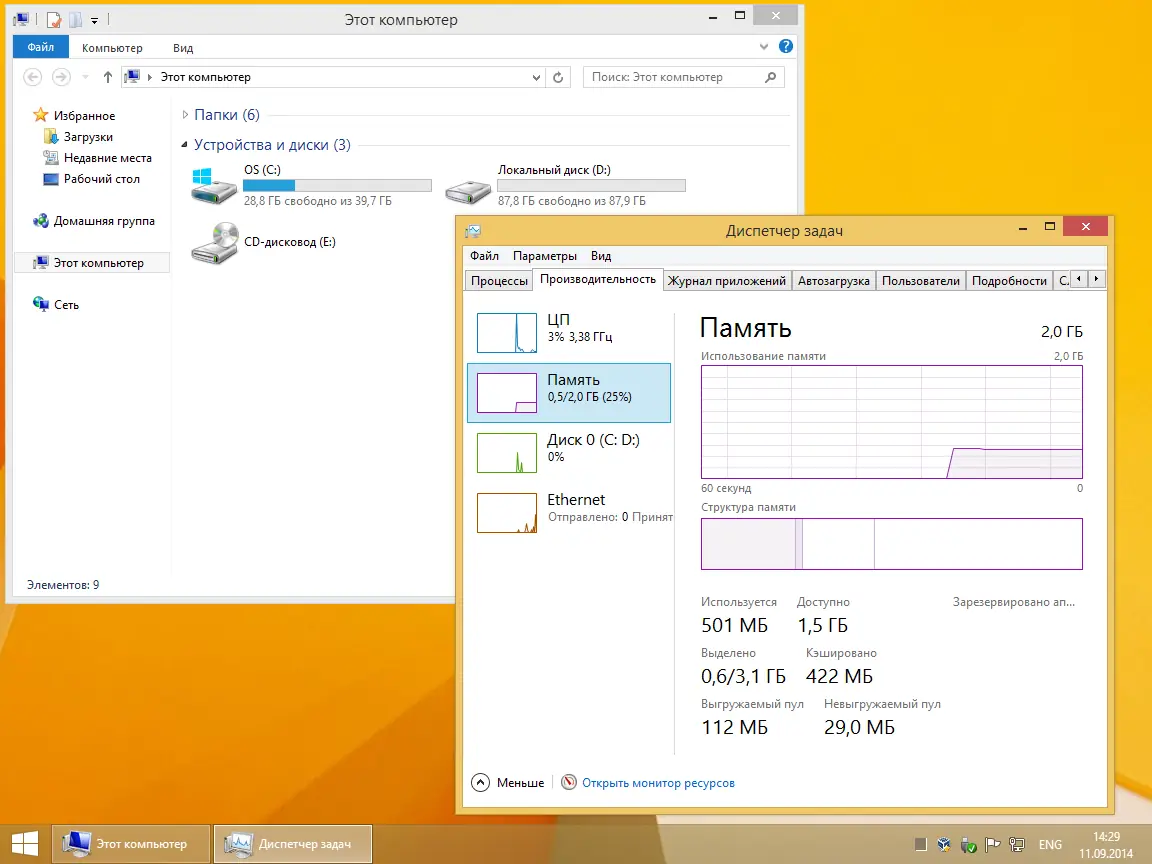This screenshot has width=1152, height=864.
Task: Select Этот компьютер in navigation pane
Action: click(92, 262)
